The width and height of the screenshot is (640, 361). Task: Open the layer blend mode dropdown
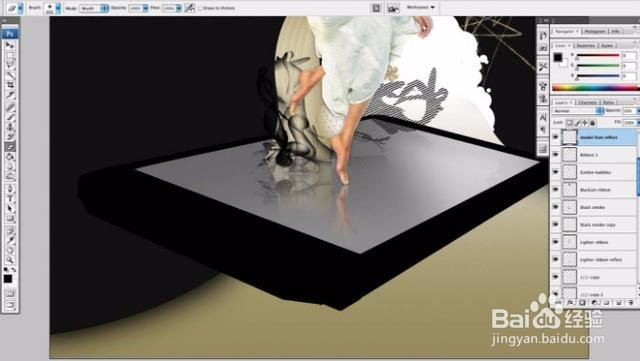coord(578,111)
